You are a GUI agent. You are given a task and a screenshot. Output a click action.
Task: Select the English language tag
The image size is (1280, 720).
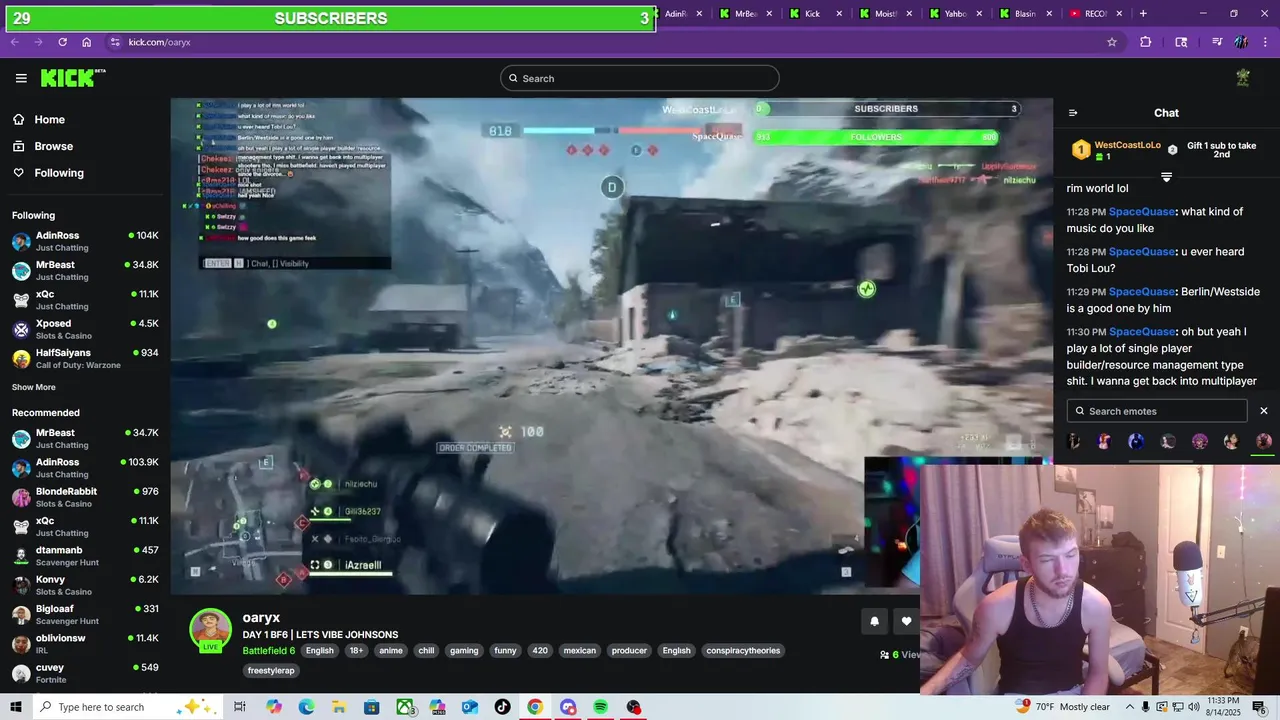point(320,651)
